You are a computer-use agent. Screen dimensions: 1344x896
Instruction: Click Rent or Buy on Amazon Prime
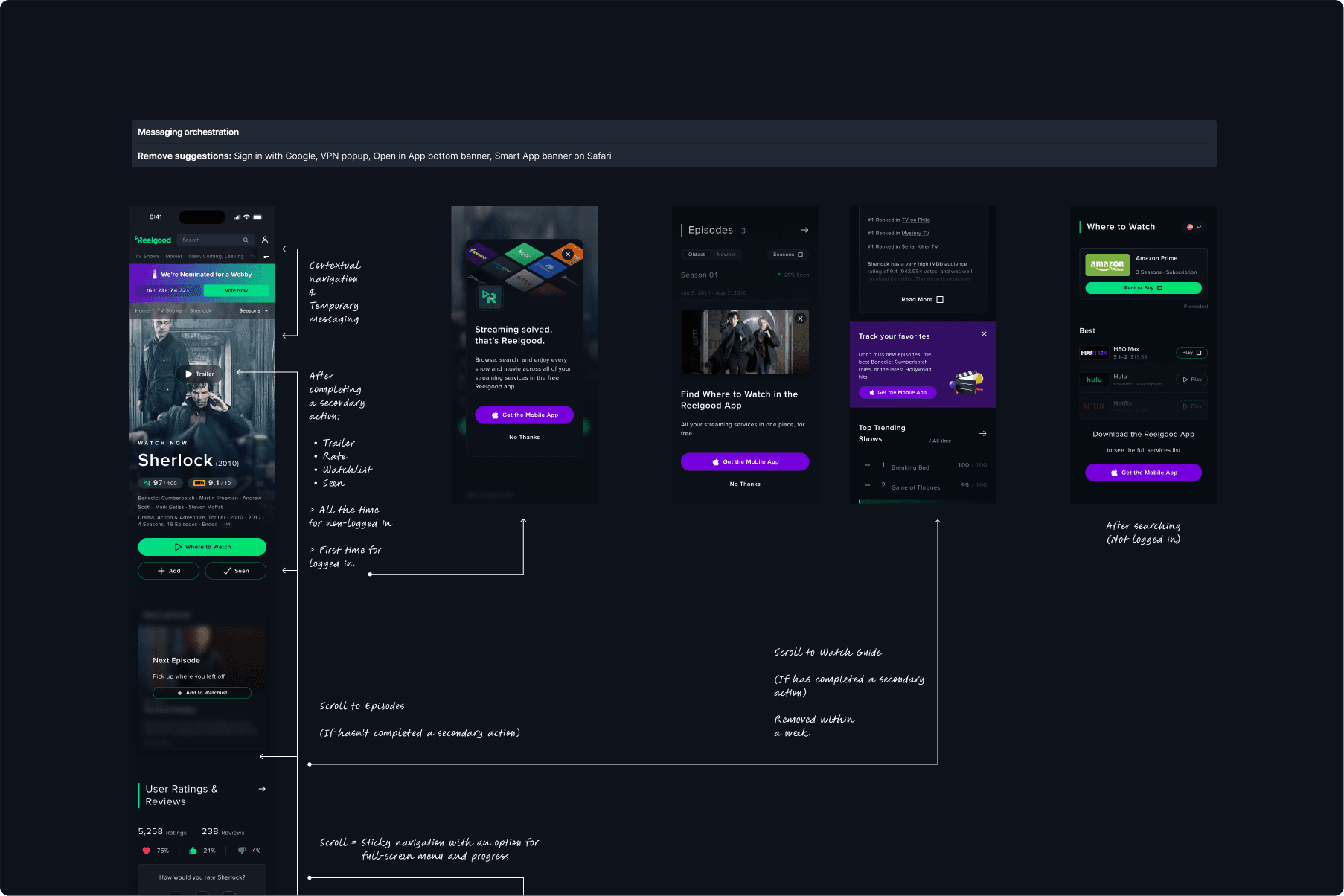[x=1144, y=288]
